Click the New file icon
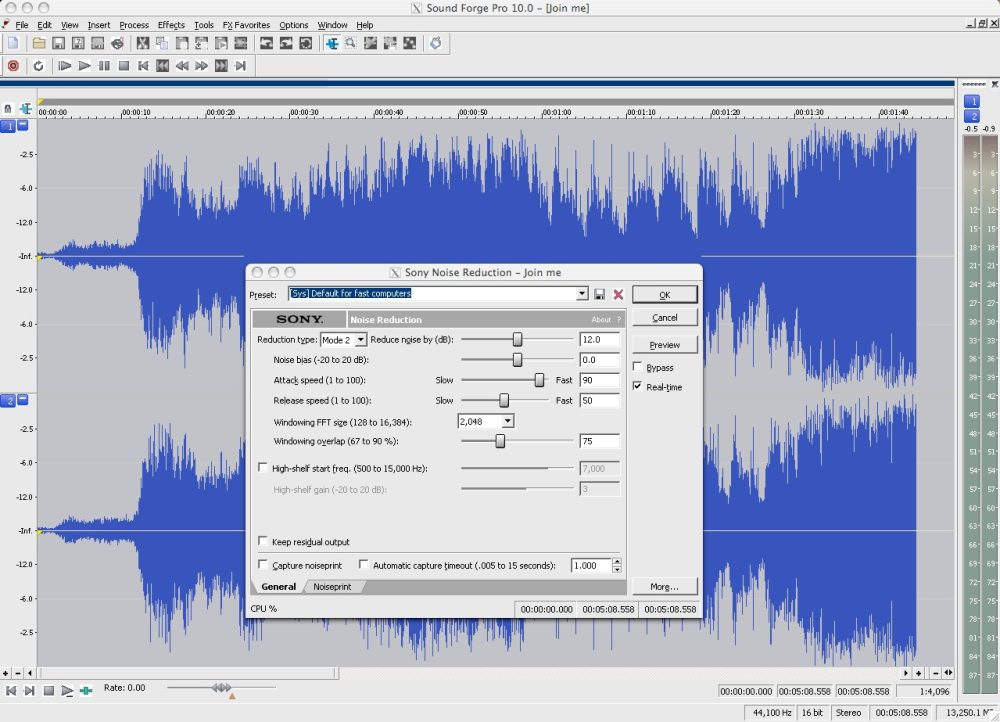Image resolution: width=1000 pixels, height=722 pixels. 13,43
